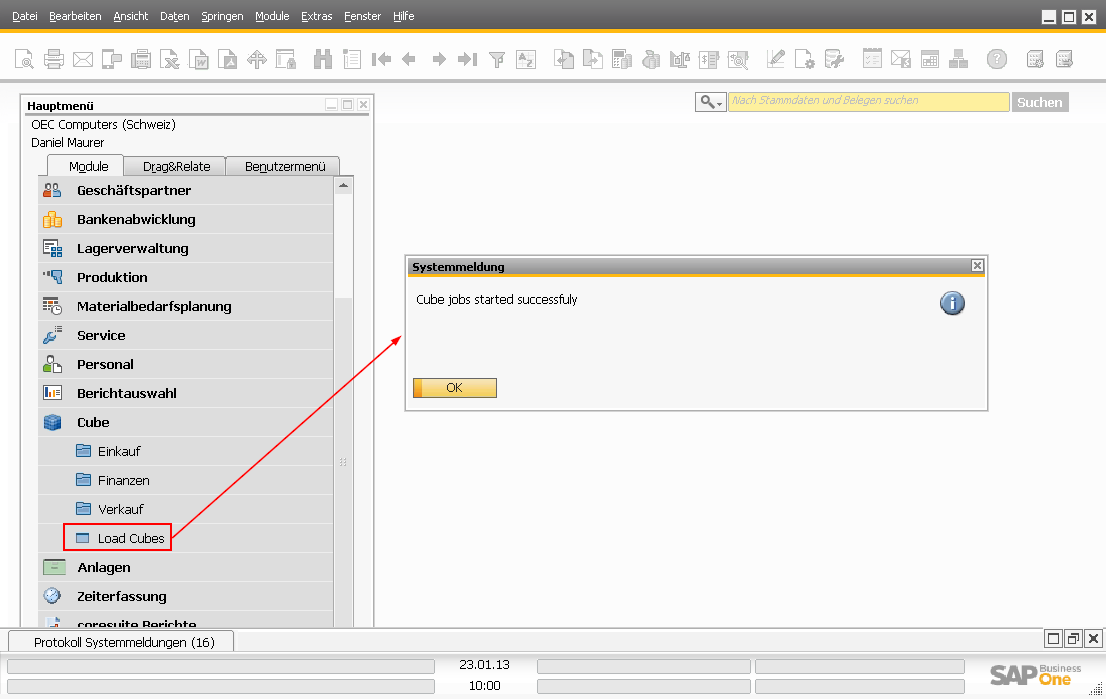Open the Datei menu
Screen dimensions: 1106x699
pos(25,16)
